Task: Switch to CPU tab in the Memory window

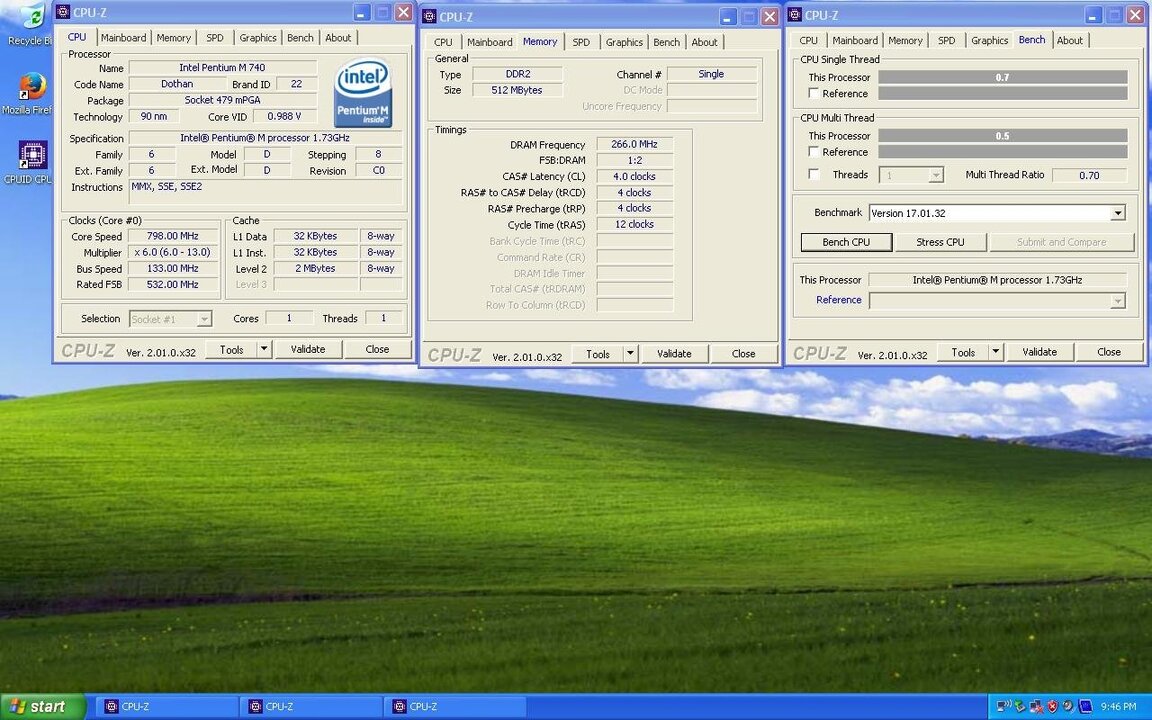Action: pos(443,42)
